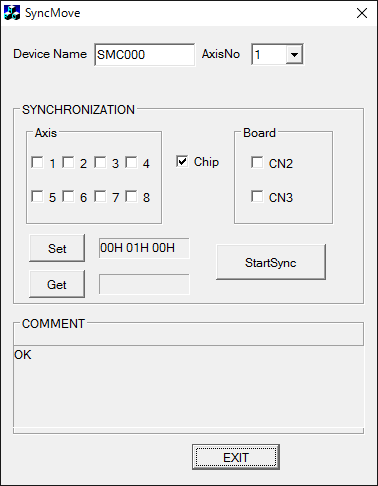
Task: Tick the Axis 7 checkbox
Action: click(x=100, y=196)
